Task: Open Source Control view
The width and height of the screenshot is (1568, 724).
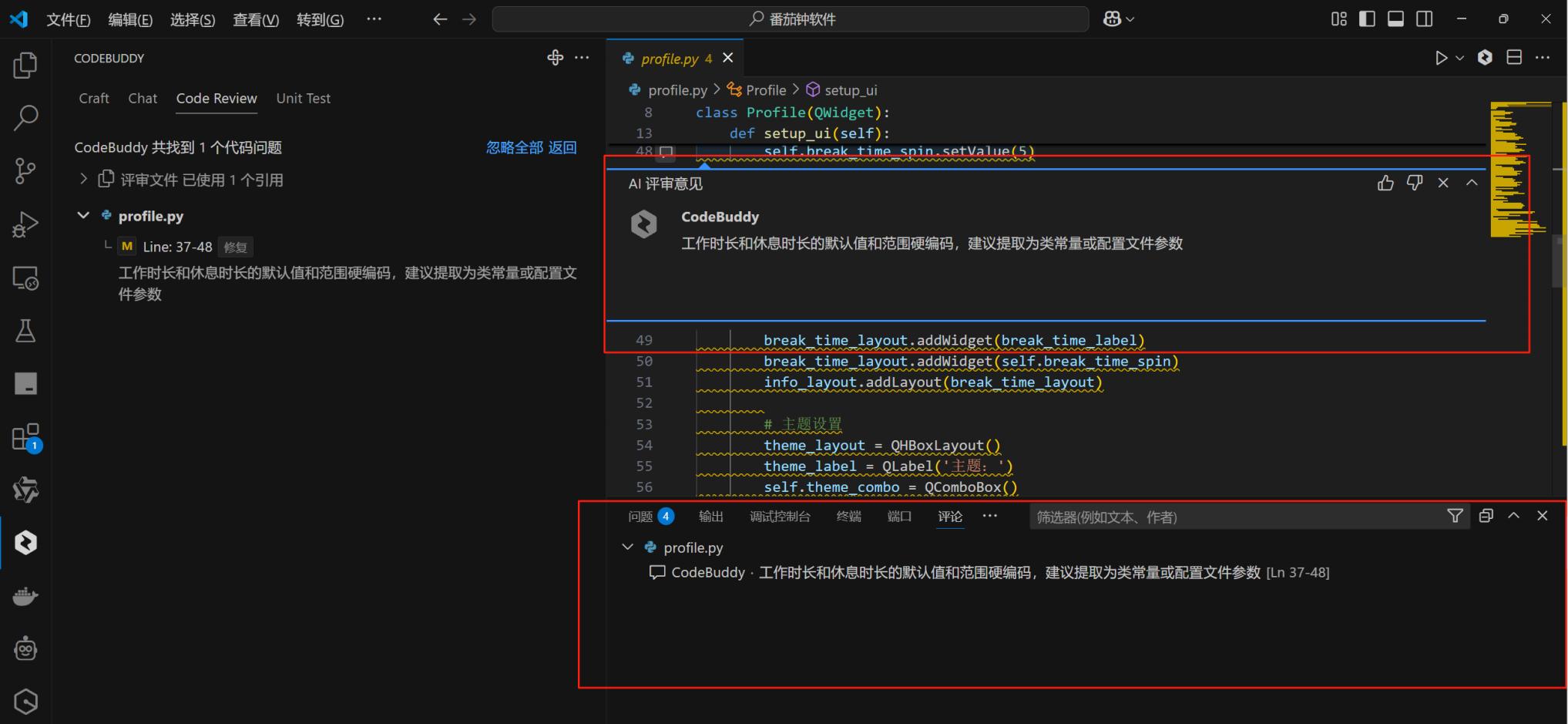Action: point(25,170)
